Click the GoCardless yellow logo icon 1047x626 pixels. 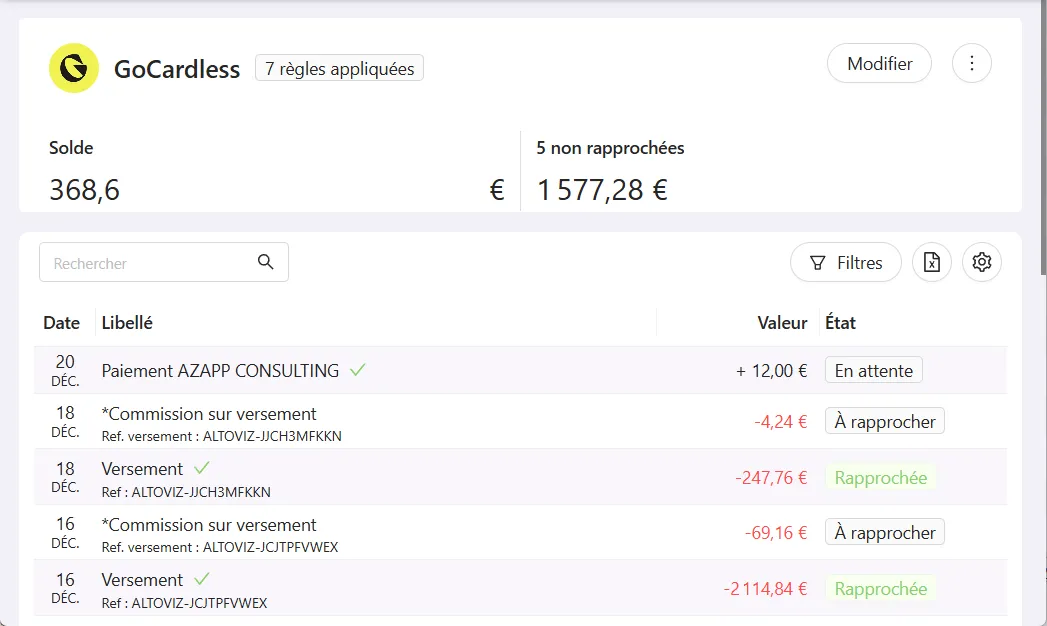[73, 68]
